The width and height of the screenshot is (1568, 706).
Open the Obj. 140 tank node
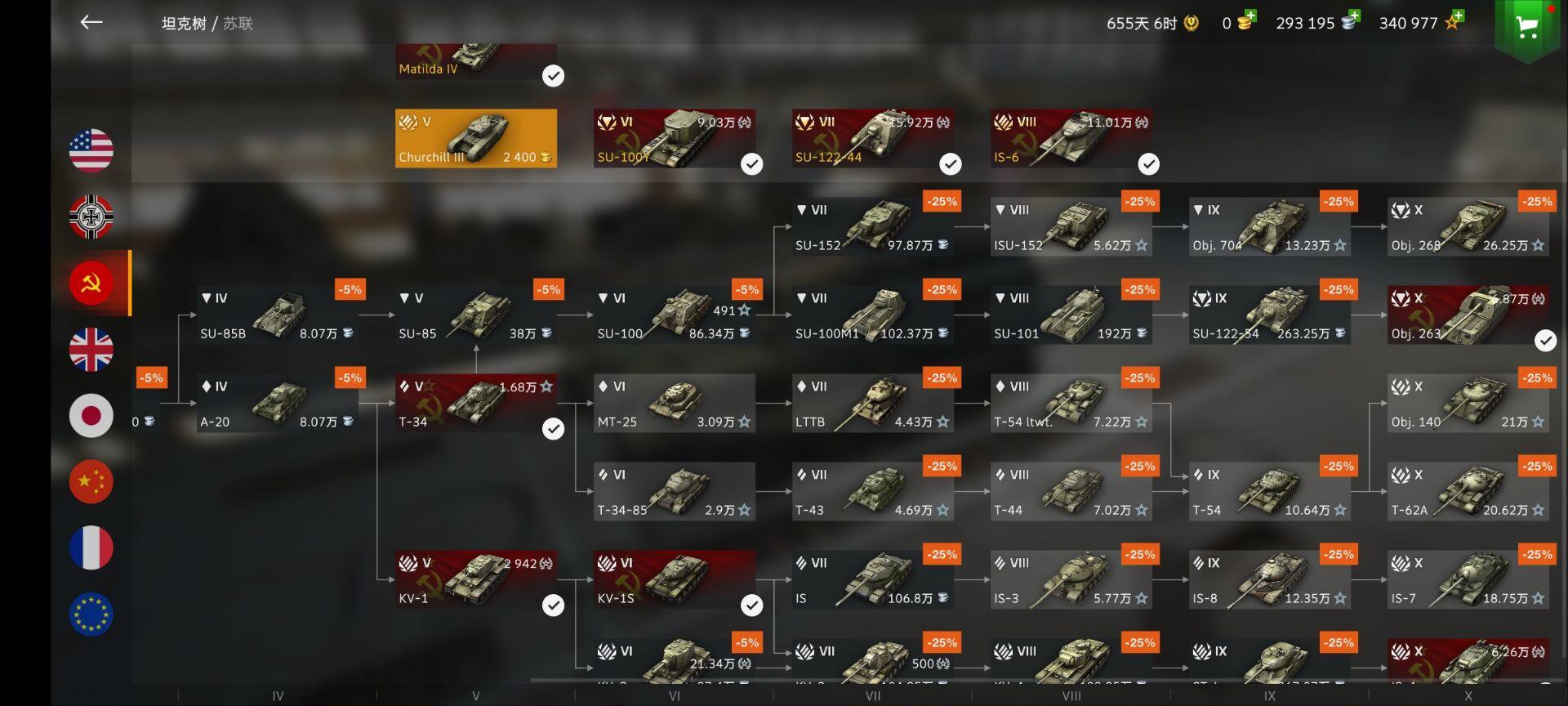pos(1468,403)
